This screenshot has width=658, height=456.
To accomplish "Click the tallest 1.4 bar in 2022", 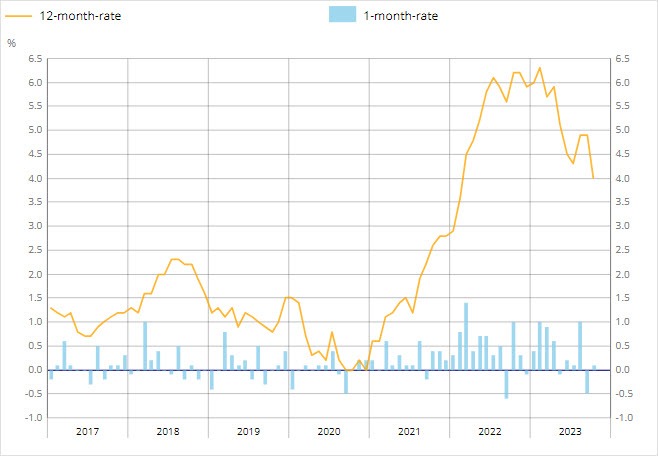I will point(466,336).
